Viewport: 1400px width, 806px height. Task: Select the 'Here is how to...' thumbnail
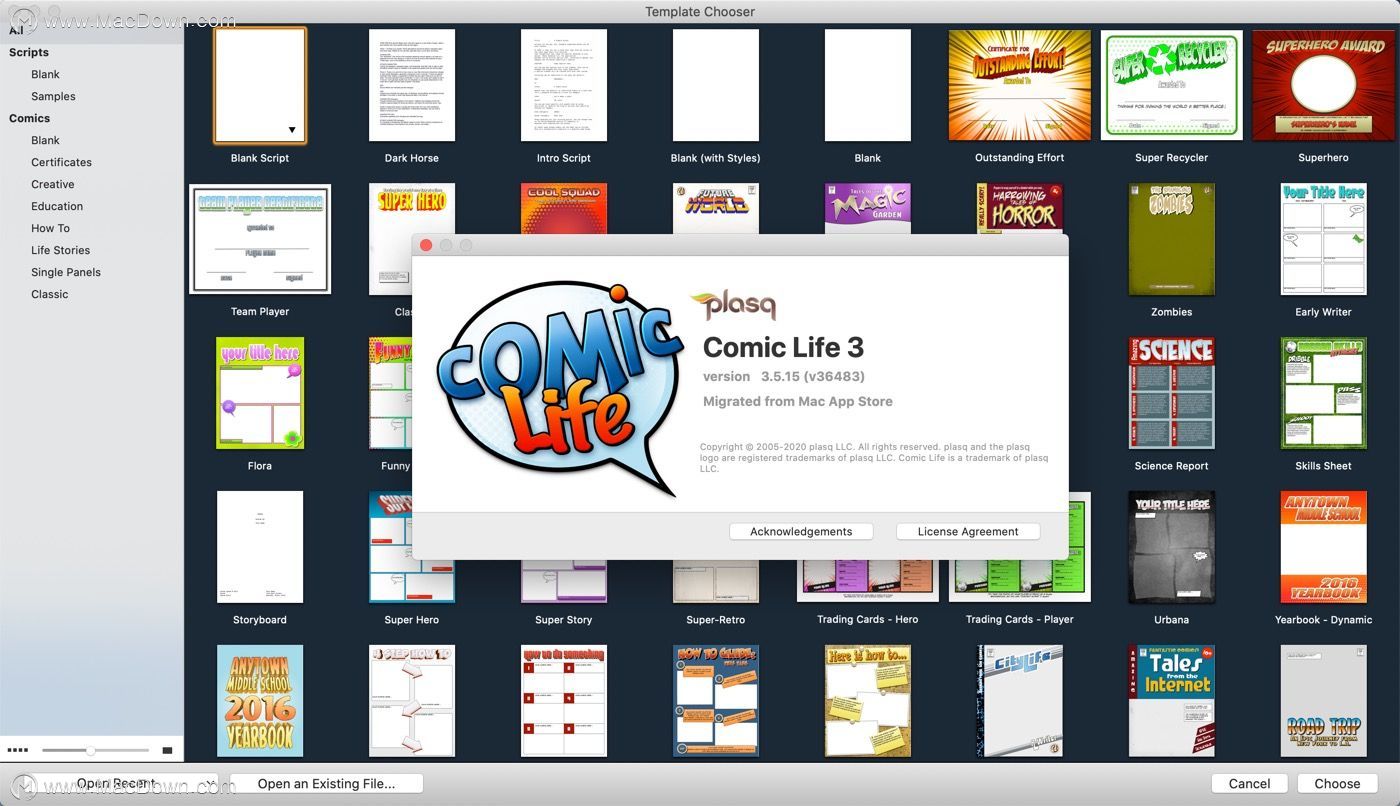click(867, 701)
